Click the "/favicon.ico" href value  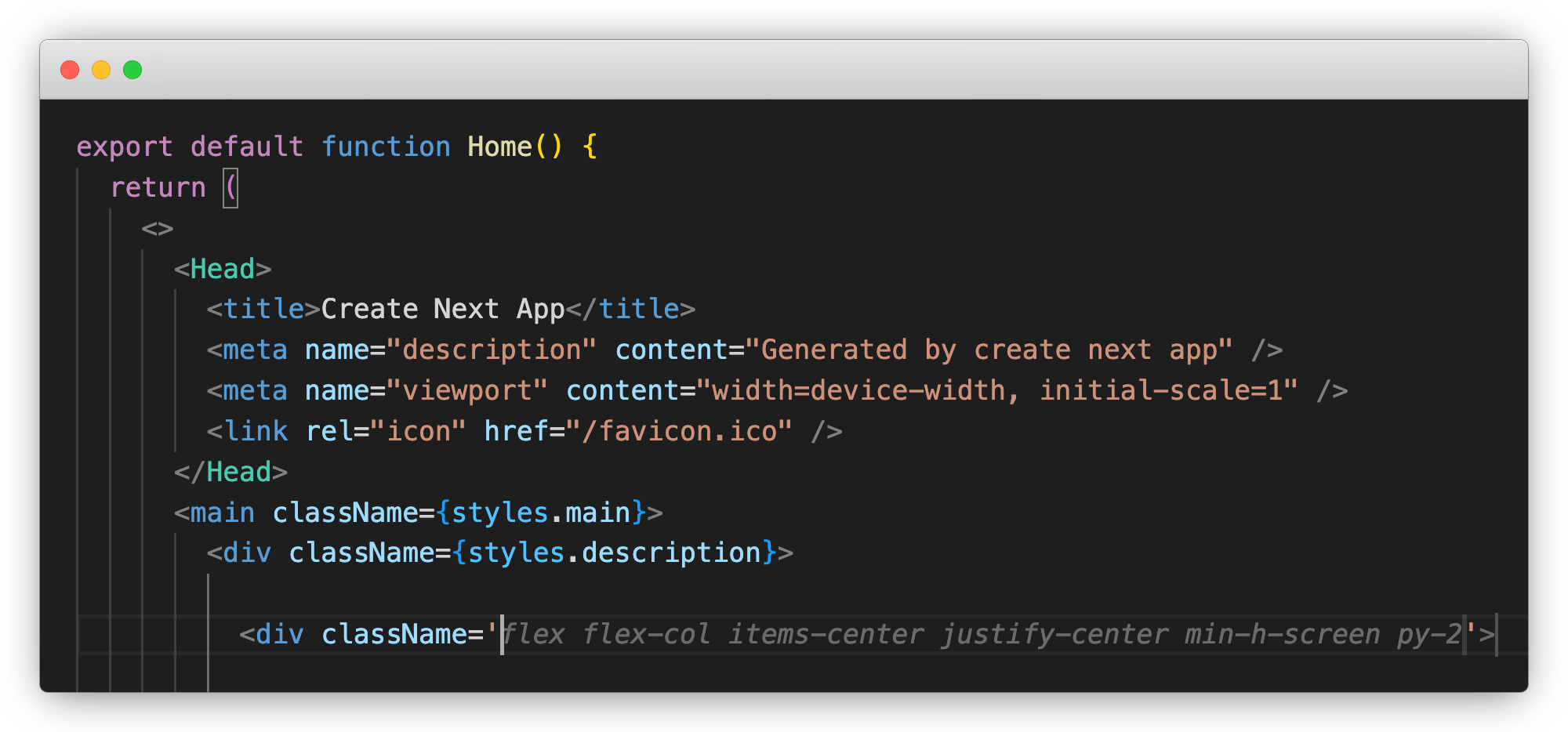pos(679,431)
